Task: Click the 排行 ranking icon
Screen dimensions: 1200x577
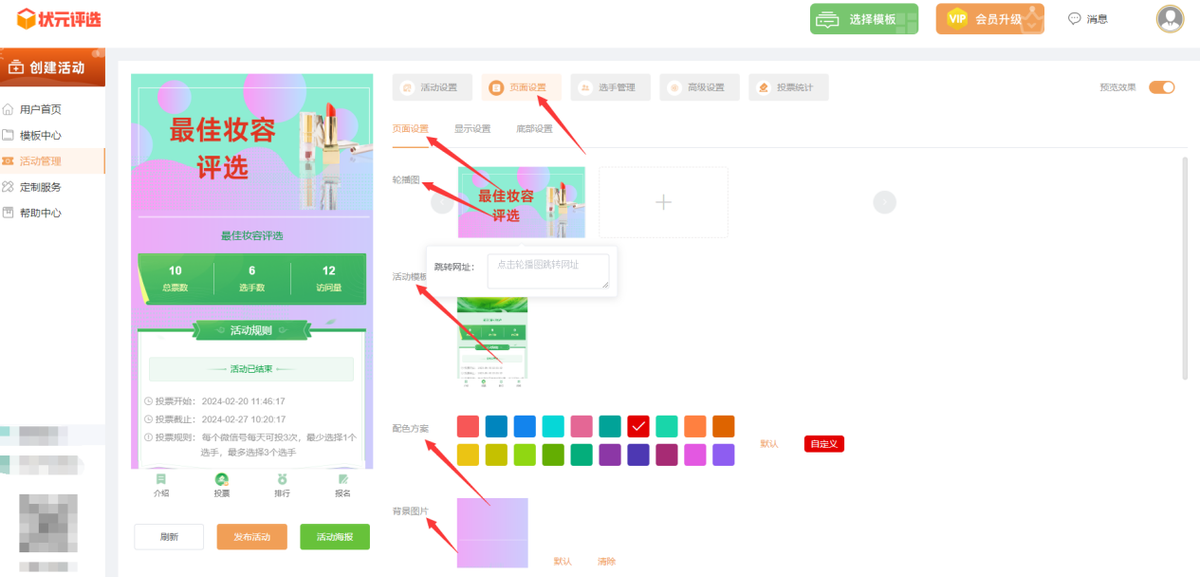Action: point(282,480)
